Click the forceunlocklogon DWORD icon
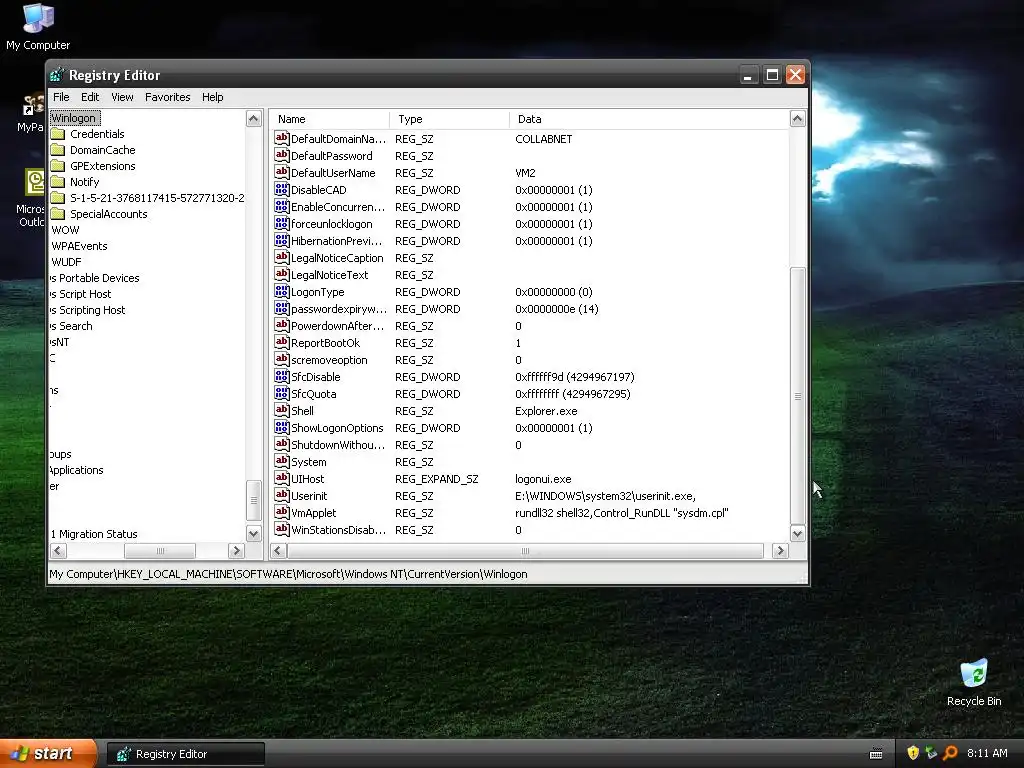Screen dimensions: 1024x768 point(281,223)
